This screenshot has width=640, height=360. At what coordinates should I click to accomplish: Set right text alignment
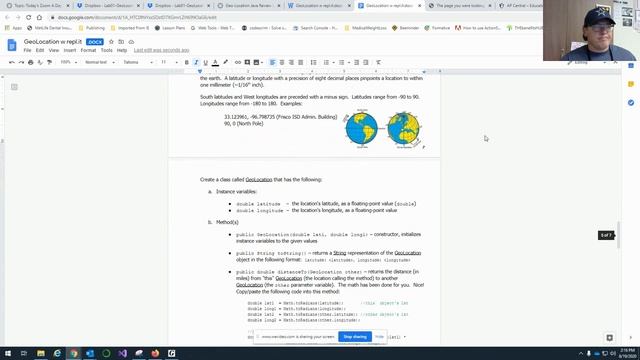pos(291,62)
